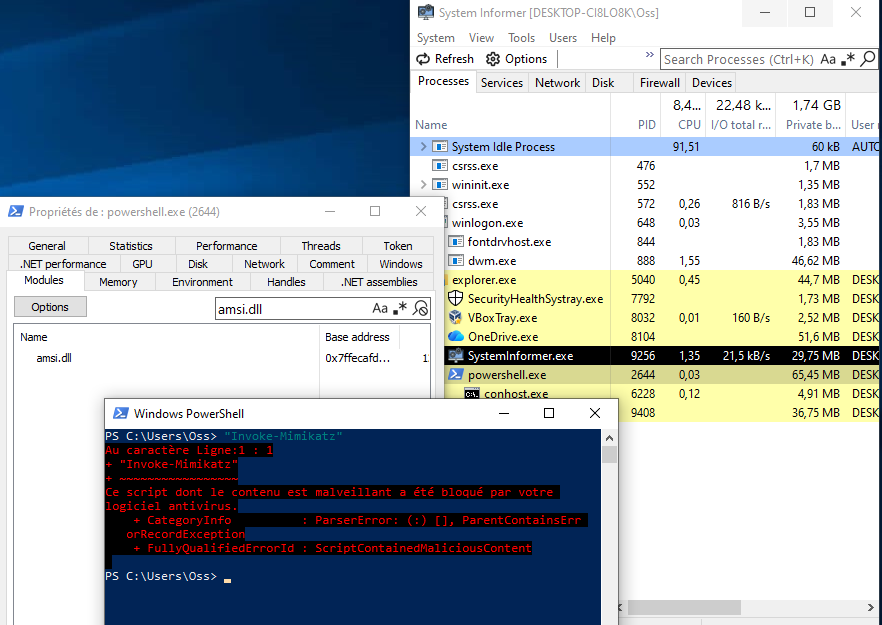
Task: Click the System Informer title bar icon
Action: 426,12
